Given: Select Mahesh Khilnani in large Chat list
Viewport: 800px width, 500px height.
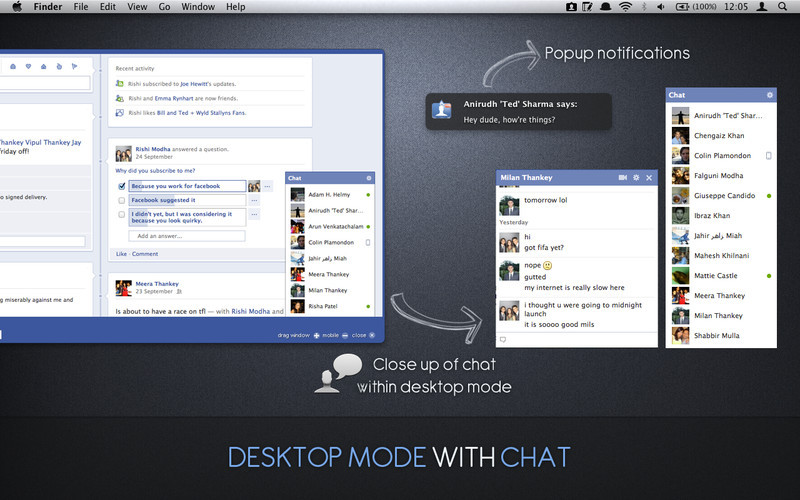Looking at the screenshot, I should 721,256.
